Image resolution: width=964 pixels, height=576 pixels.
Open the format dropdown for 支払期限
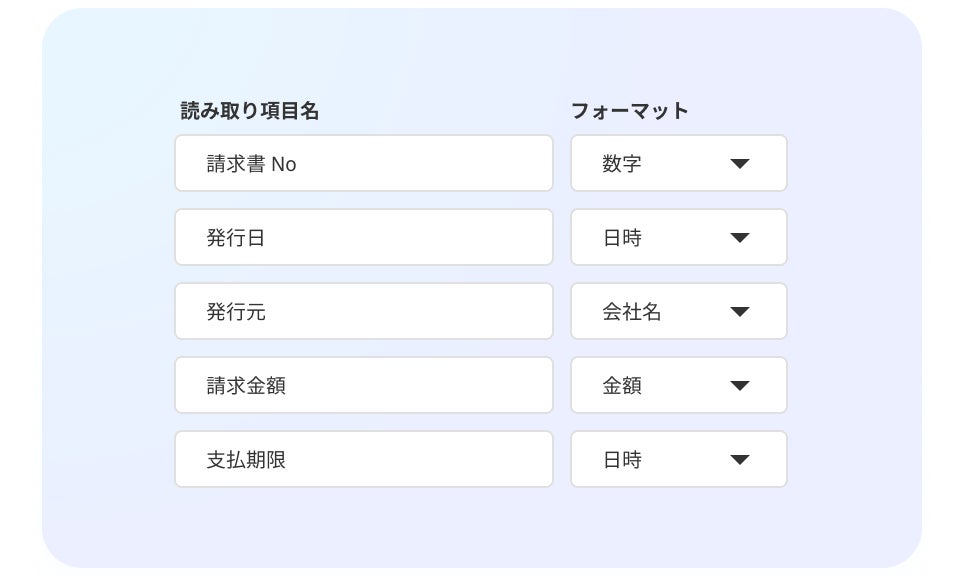coord(678,459)
